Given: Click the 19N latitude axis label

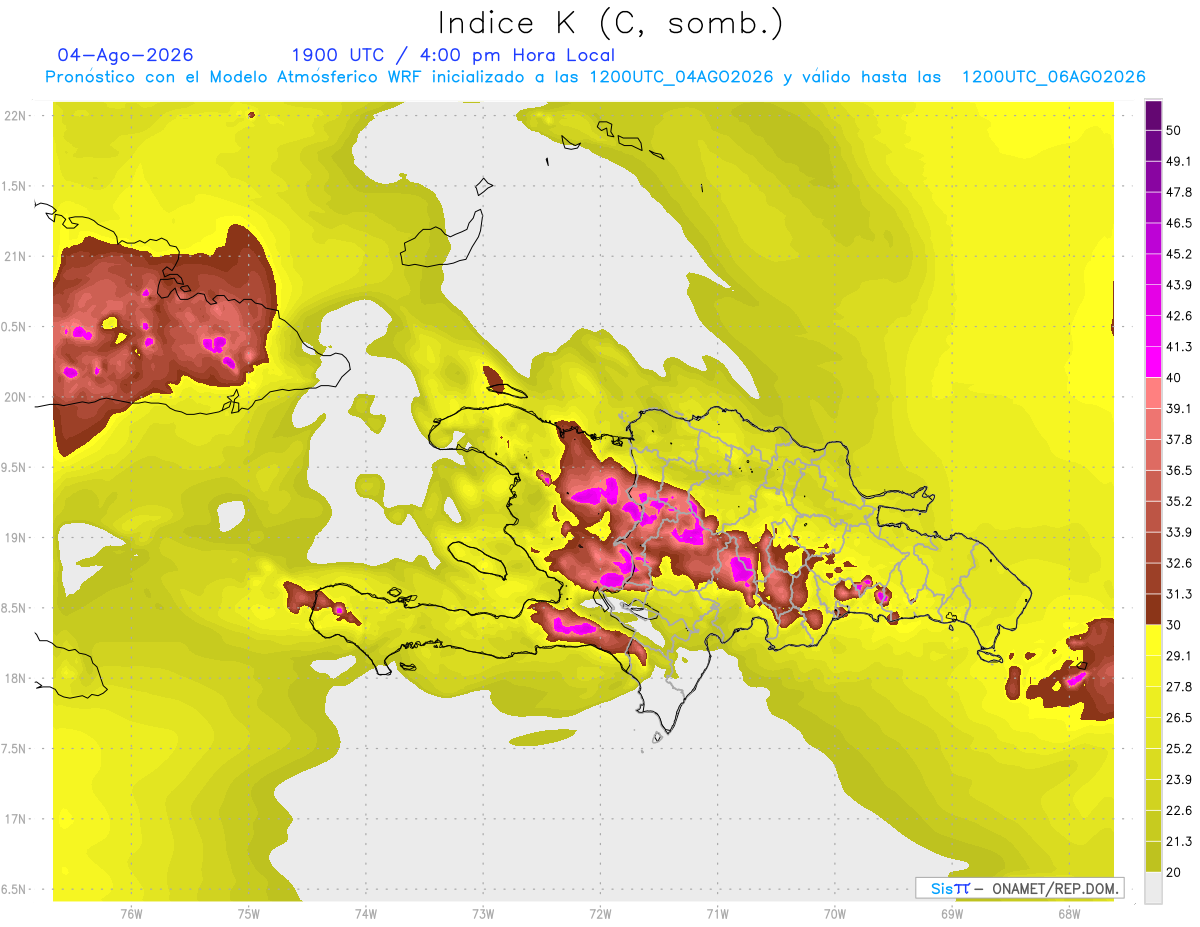Looking at the screenshot, I should coord(15,538).
